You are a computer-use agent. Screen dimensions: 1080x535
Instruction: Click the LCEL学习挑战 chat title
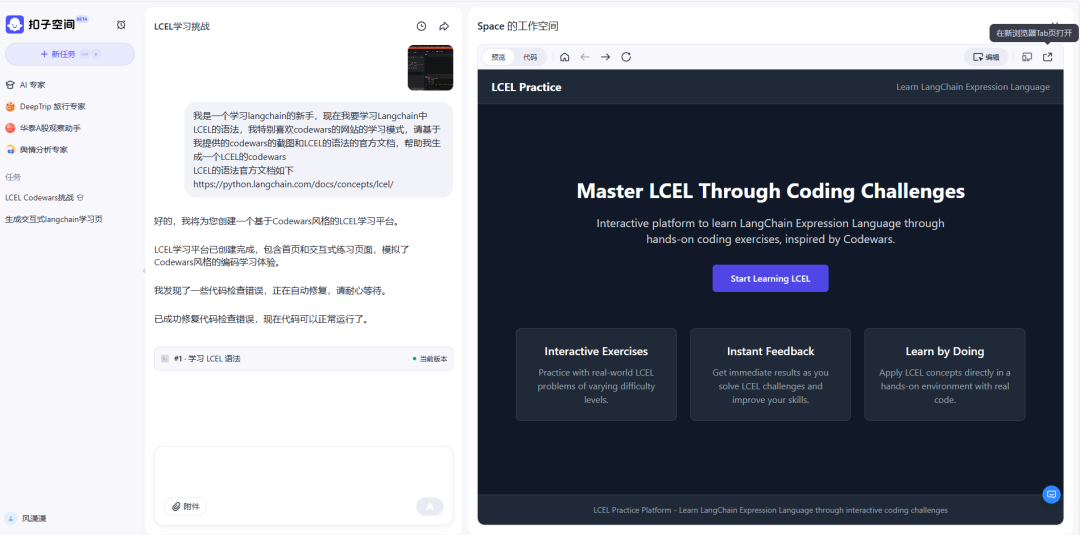coord(182,26)
